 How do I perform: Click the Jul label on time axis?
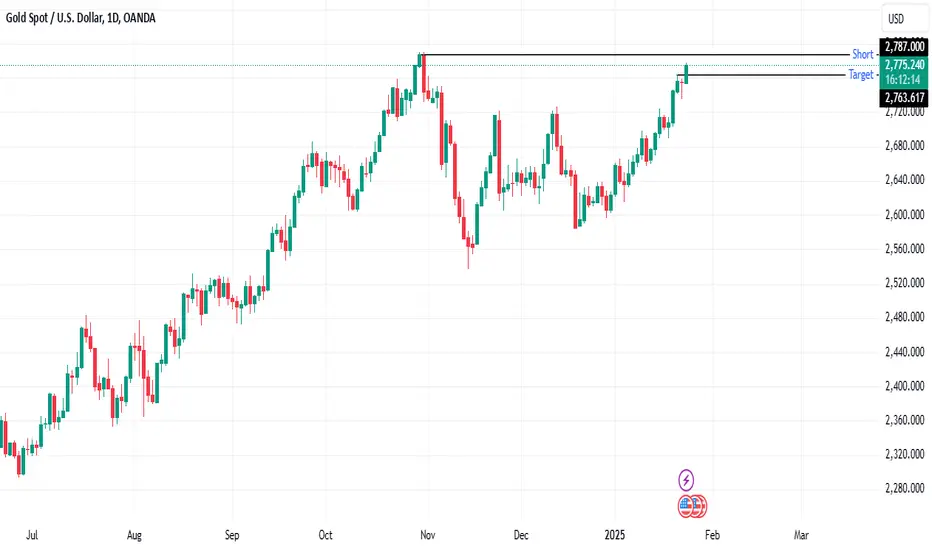coord(32,535)
